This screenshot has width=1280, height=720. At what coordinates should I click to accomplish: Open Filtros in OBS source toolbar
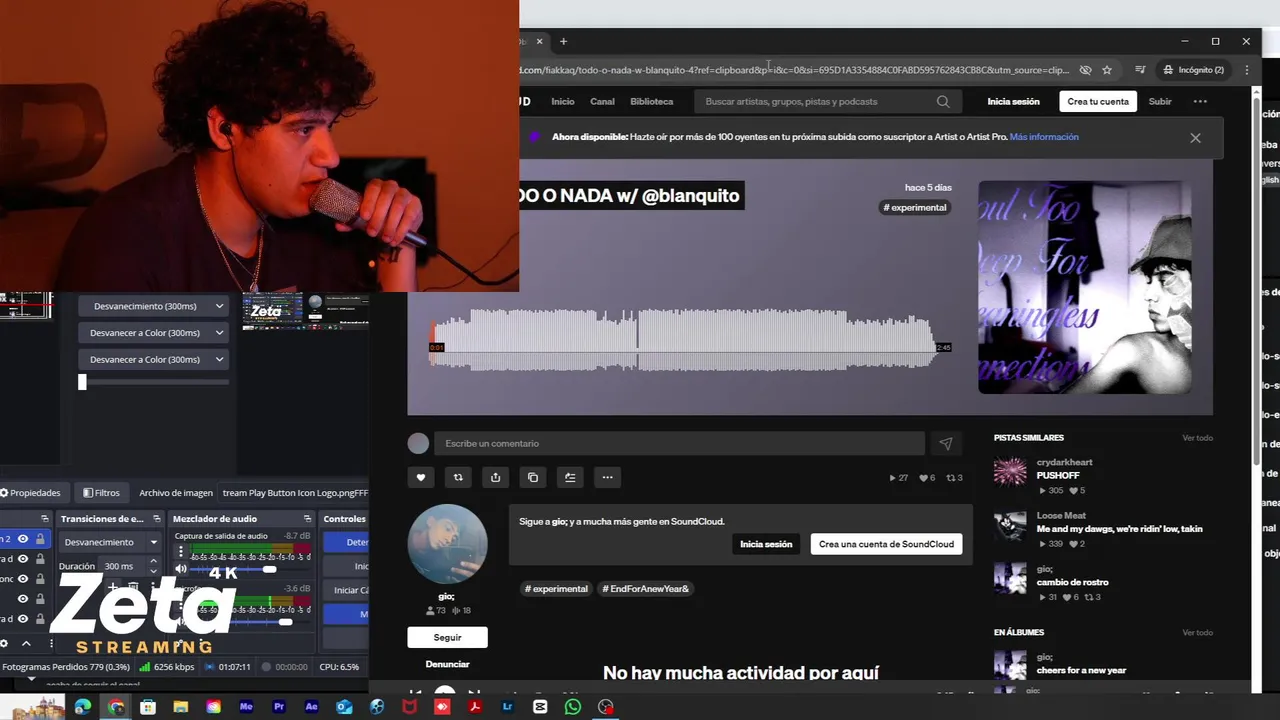coord(101,493)
